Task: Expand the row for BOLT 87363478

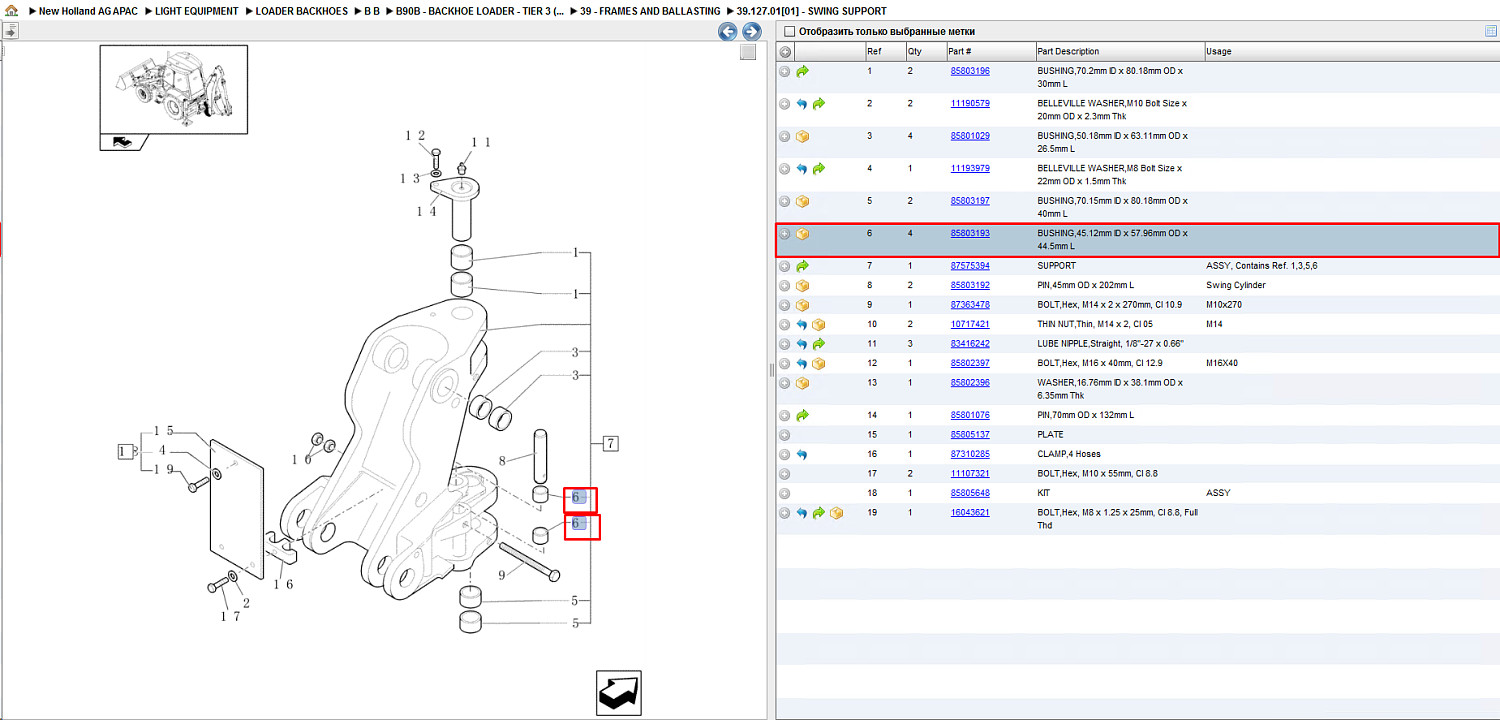Action: (785, 305)
